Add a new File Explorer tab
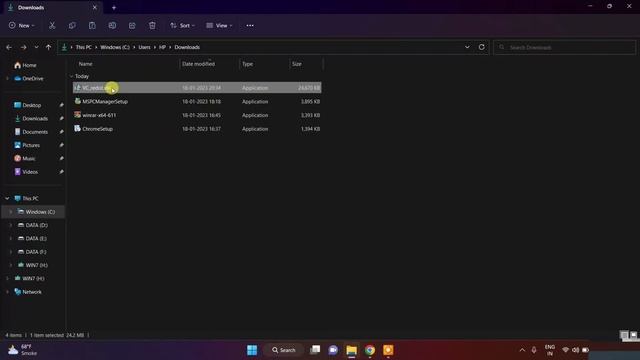 point(114,7)
